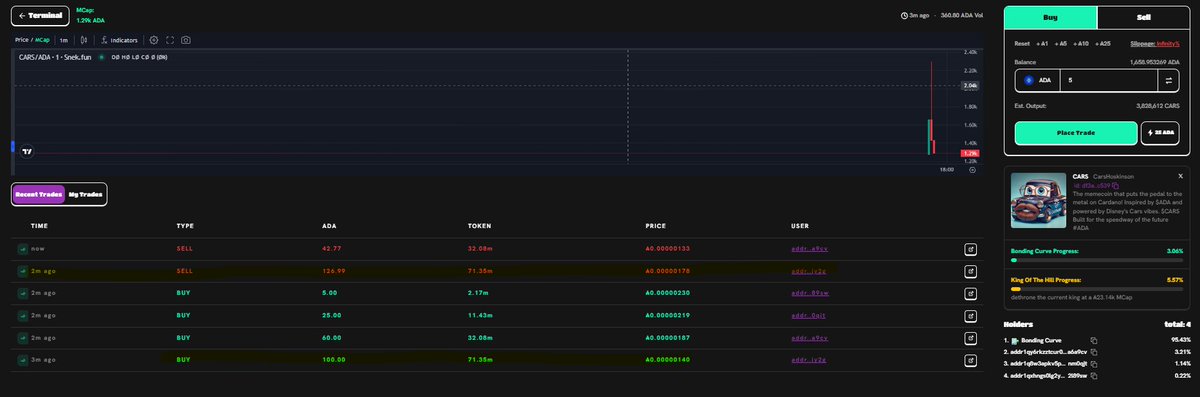Open the Indicators menu

pyautogui.click(x=119, y=40)
